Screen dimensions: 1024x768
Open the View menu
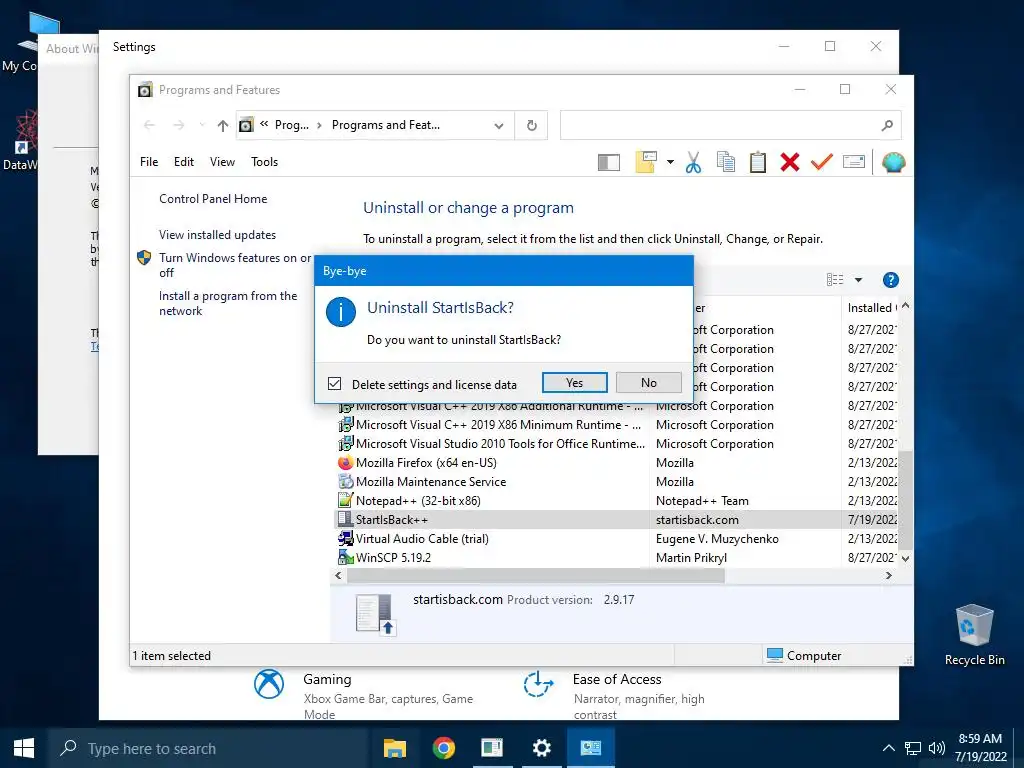(222, 162)
